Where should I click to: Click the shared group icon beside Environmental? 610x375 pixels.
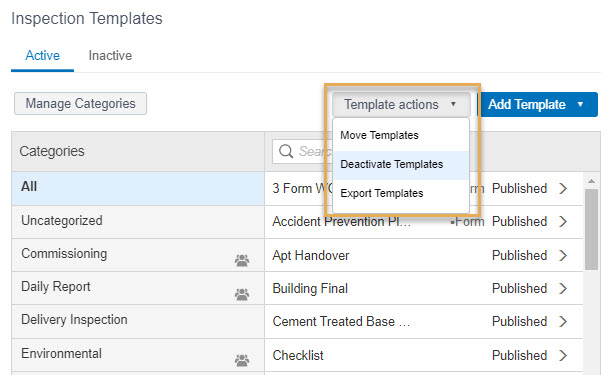point(242,361)
